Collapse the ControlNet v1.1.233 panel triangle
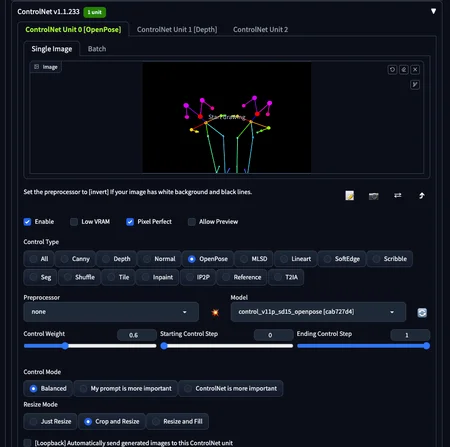Screen dimensions: 450x447 point(433,11)
